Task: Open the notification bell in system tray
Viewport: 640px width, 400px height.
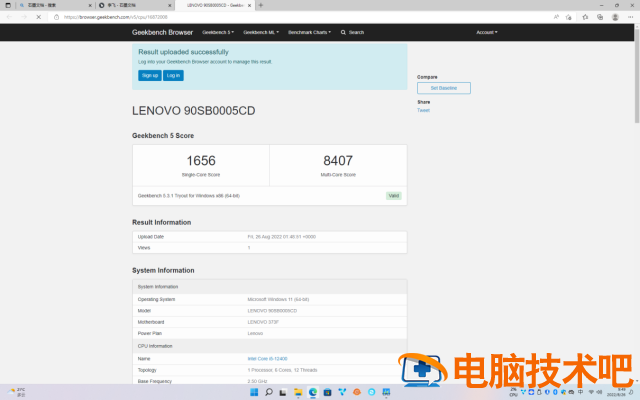Action: 631,392
